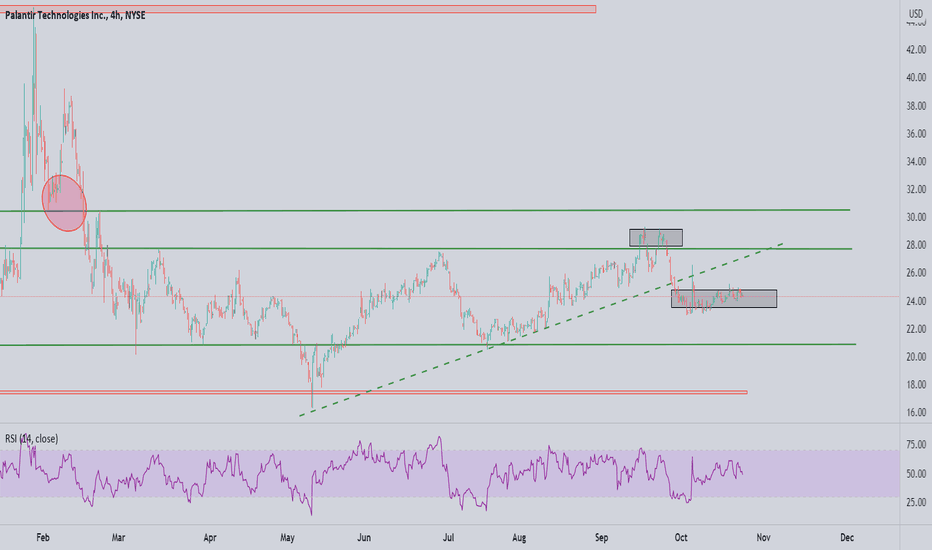This screenshot has width=932, height=550.
Task: Select the gray rectangle around the 24 price level
Action: pos(724,298)
